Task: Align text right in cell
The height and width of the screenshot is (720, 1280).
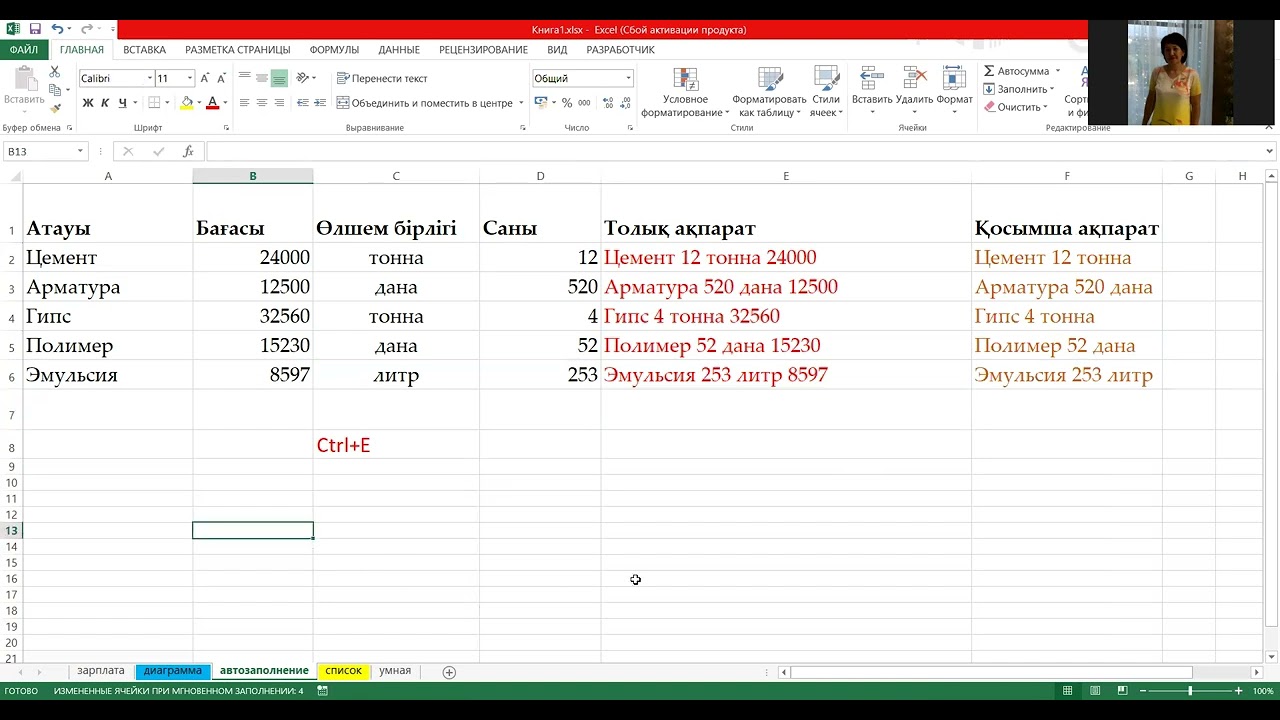Action: pos(279,103)
